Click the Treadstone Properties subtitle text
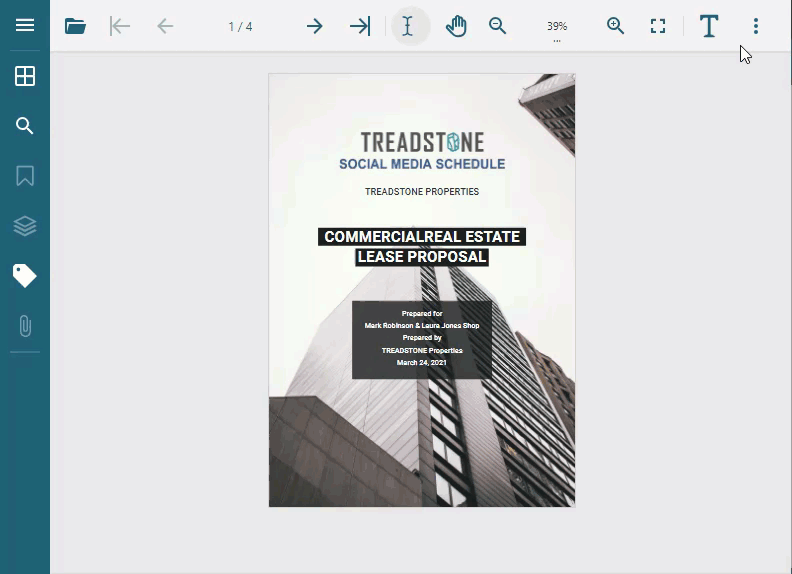The width and height of the screenshot is (792, 574). [422, 192]
